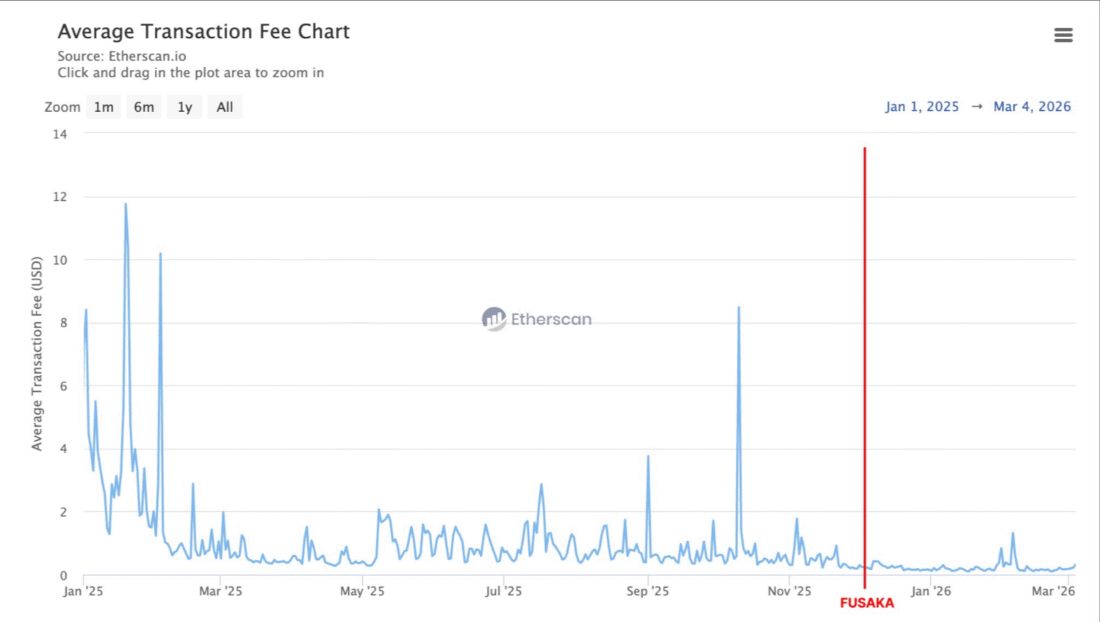Click the arrow between the two date links
Image resolution: width=1100 pixels, height=622 pixels.
(x=975, y=106)
